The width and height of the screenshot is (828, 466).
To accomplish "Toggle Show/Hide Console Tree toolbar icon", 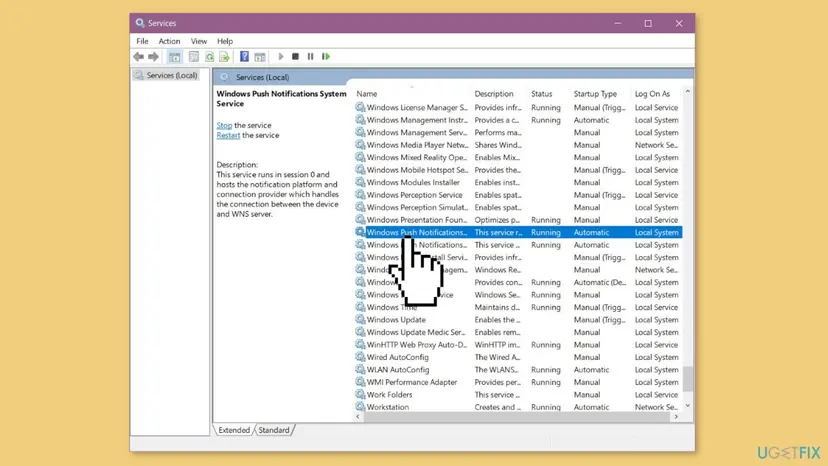I will pos(174,57).
